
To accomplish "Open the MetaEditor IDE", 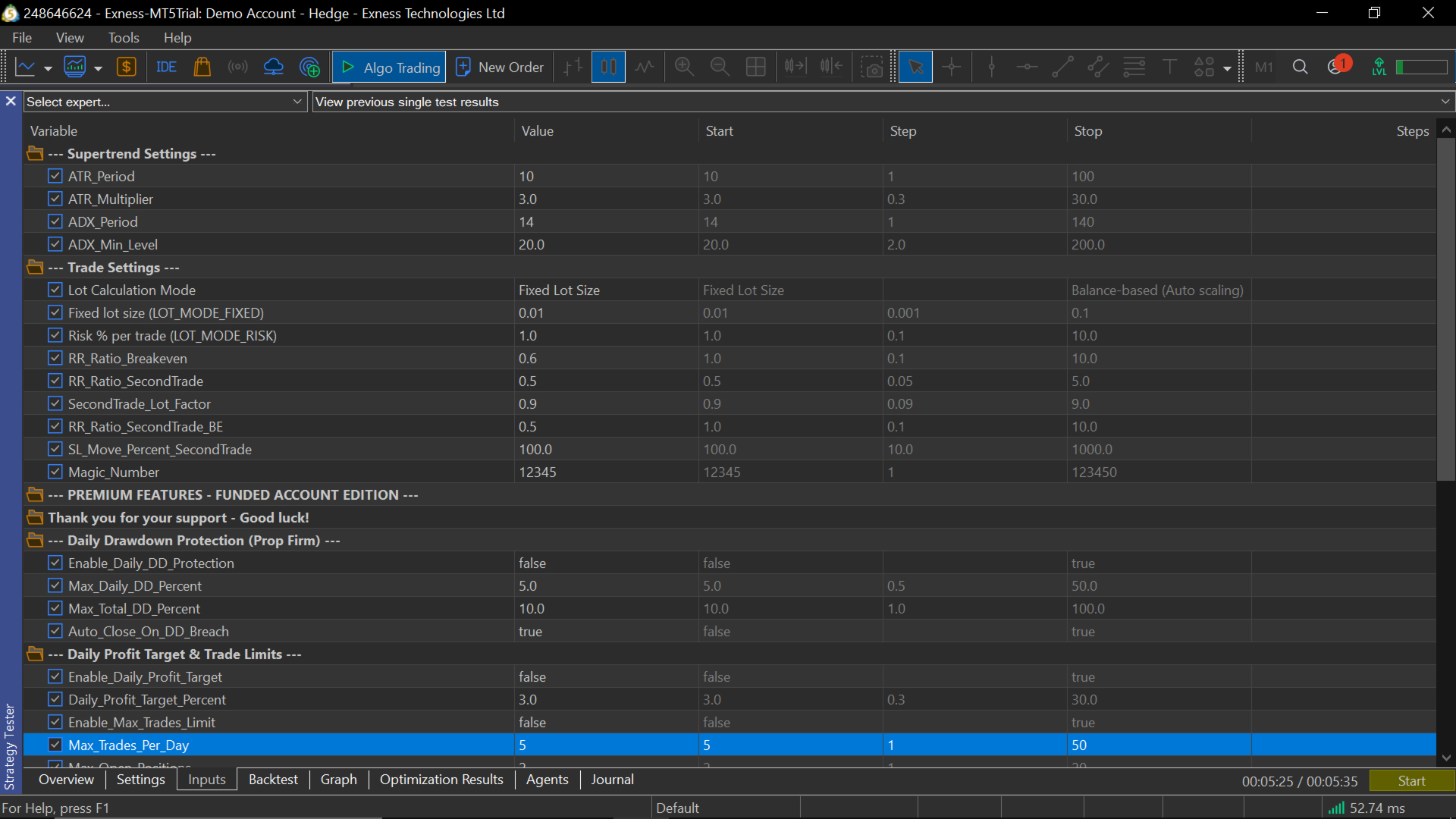I will pos(166,67).
